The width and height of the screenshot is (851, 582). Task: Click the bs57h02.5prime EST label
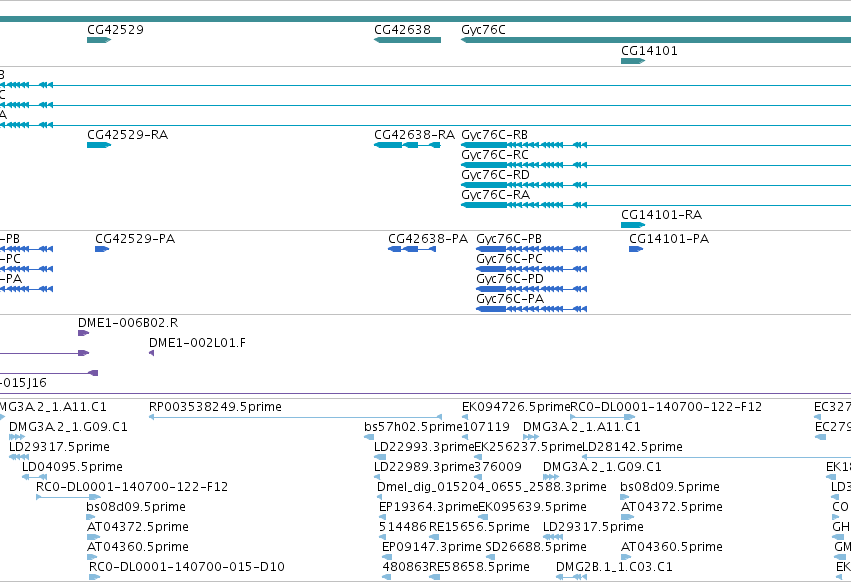click(413, 427)
